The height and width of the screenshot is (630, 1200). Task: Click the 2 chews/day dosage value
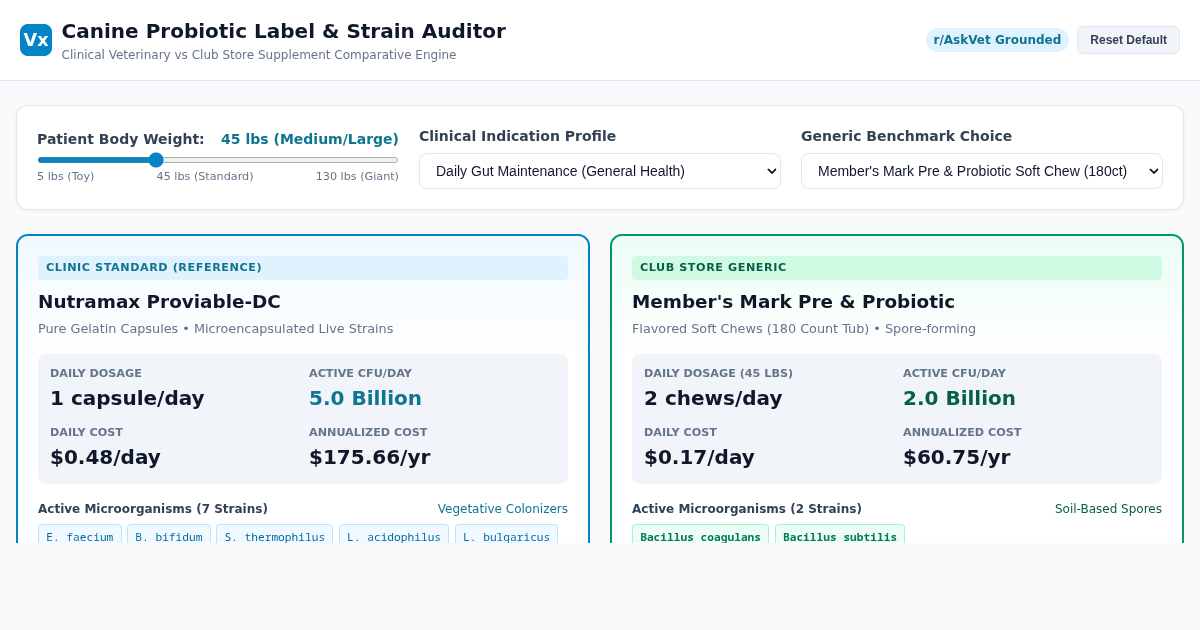713,398
